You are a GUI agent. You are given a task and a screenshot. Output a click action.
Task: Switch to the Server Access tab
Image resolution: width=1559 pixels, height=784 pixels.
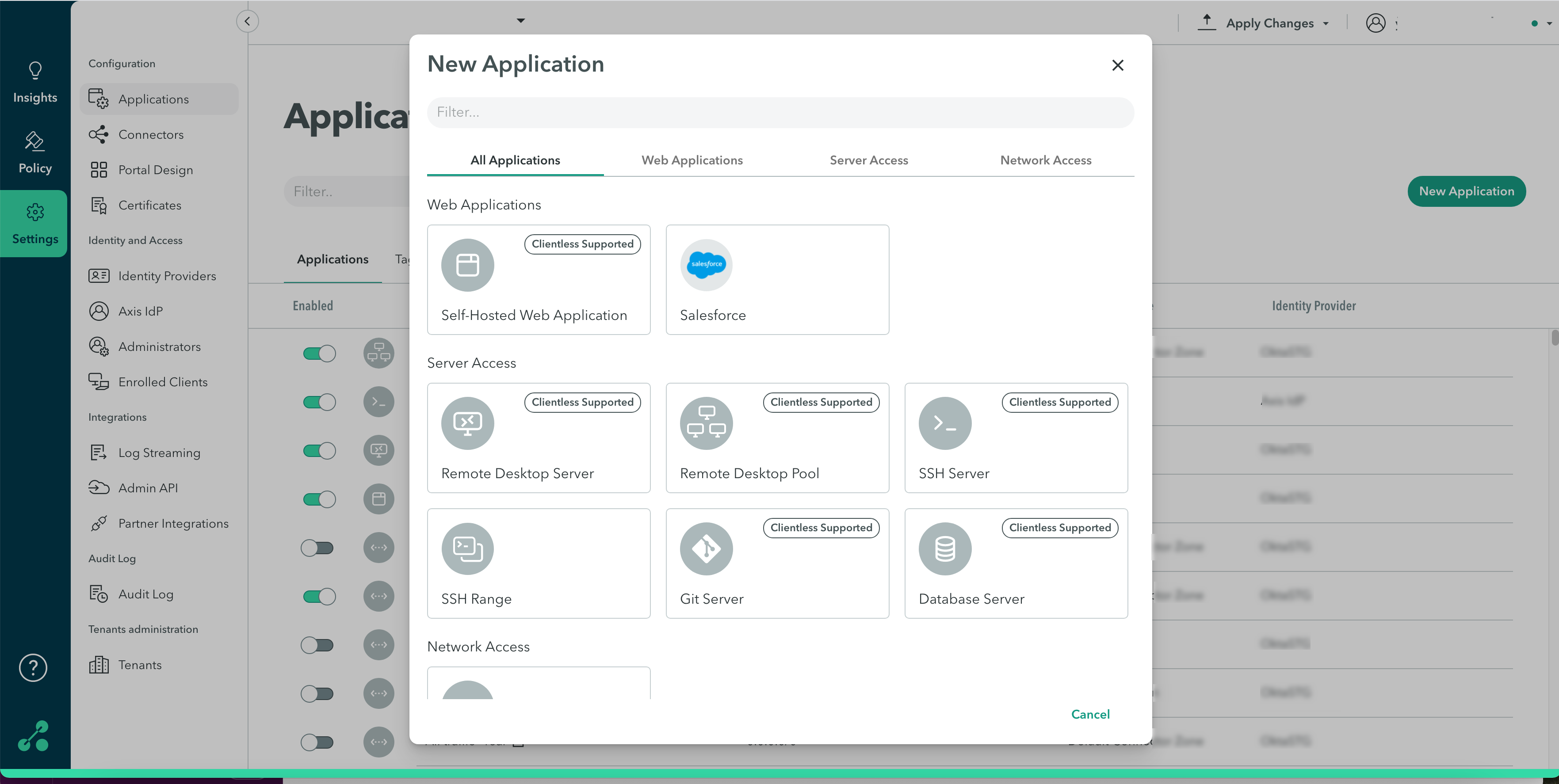click(x=868, y=160)
